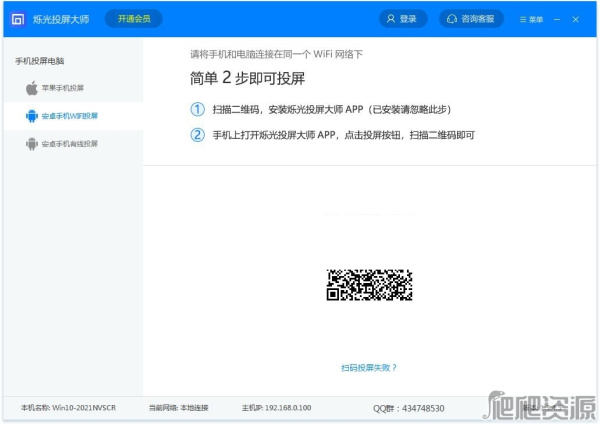Click the 烁光投屏大师 app logo icon
Screen dimensions: 600x426
[x=18, y=19]
